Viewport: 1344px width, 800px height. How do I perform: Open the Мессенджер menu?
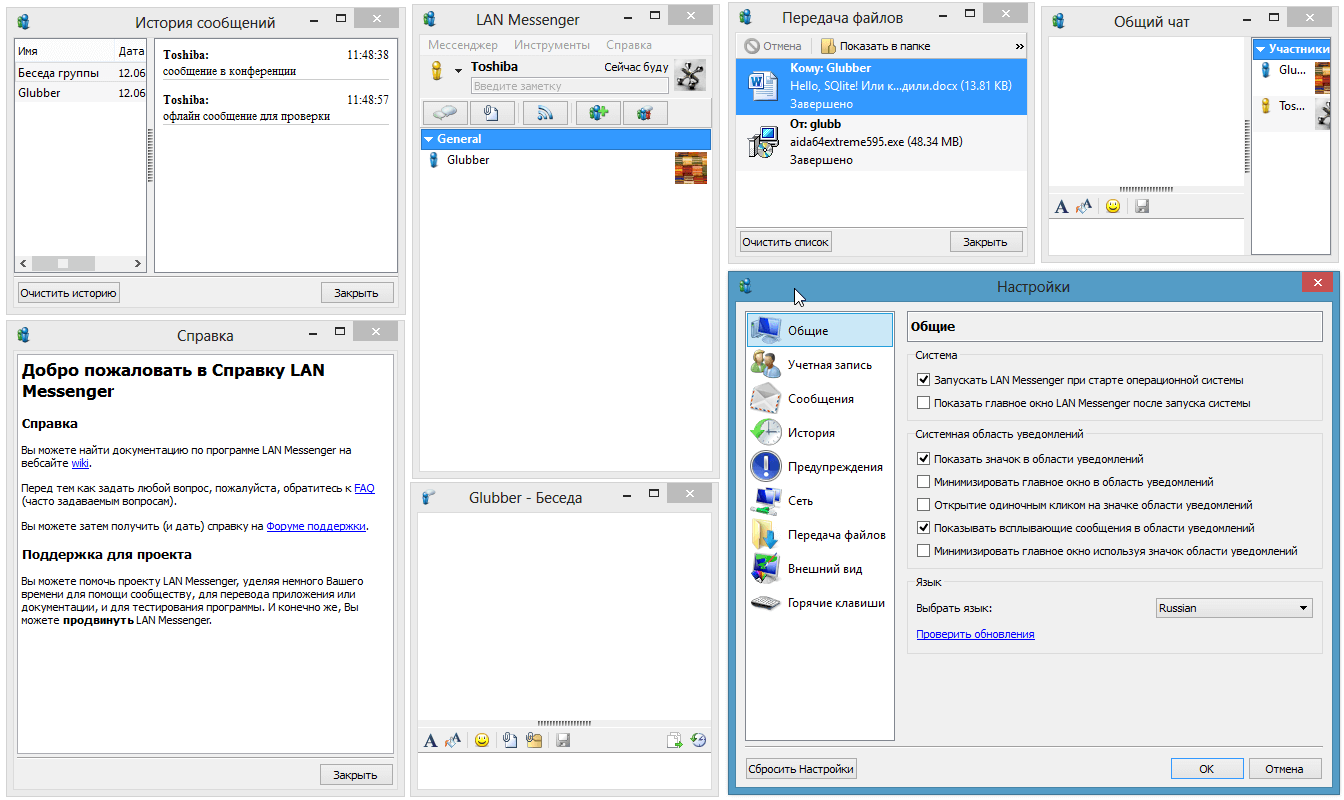pos(463,45)
